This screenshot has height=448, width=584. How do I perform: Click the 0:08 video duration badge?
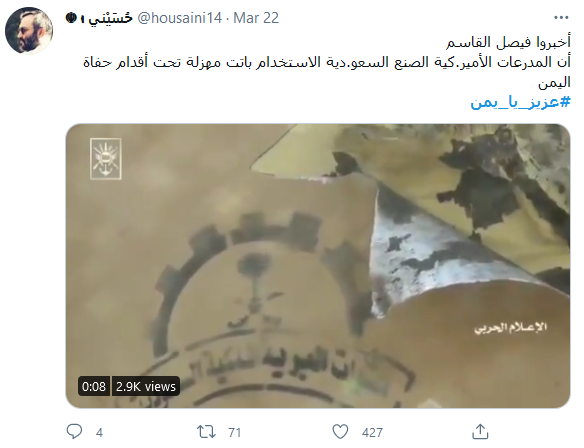coord(94,386)
